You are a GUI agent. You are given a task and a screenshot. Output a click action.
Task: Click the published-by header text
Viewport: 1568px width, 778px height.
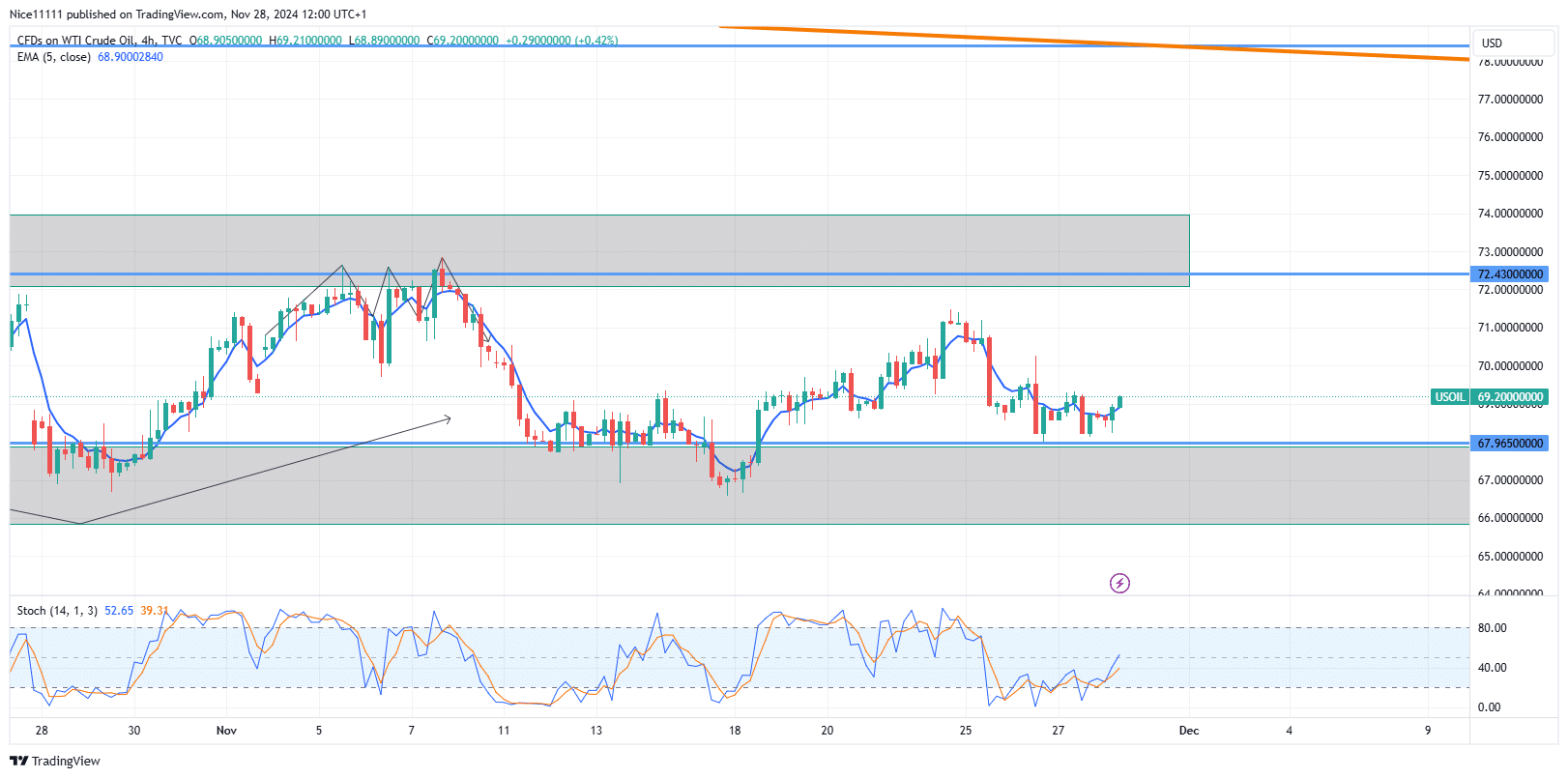(x=189, y=14)
